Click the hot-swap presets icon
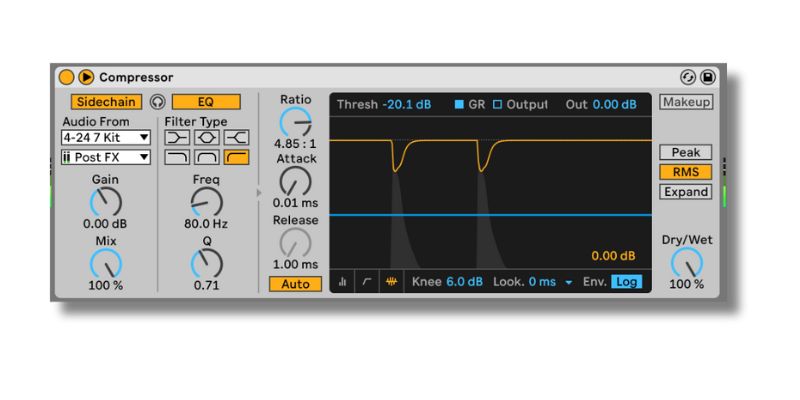 (688, 78)
